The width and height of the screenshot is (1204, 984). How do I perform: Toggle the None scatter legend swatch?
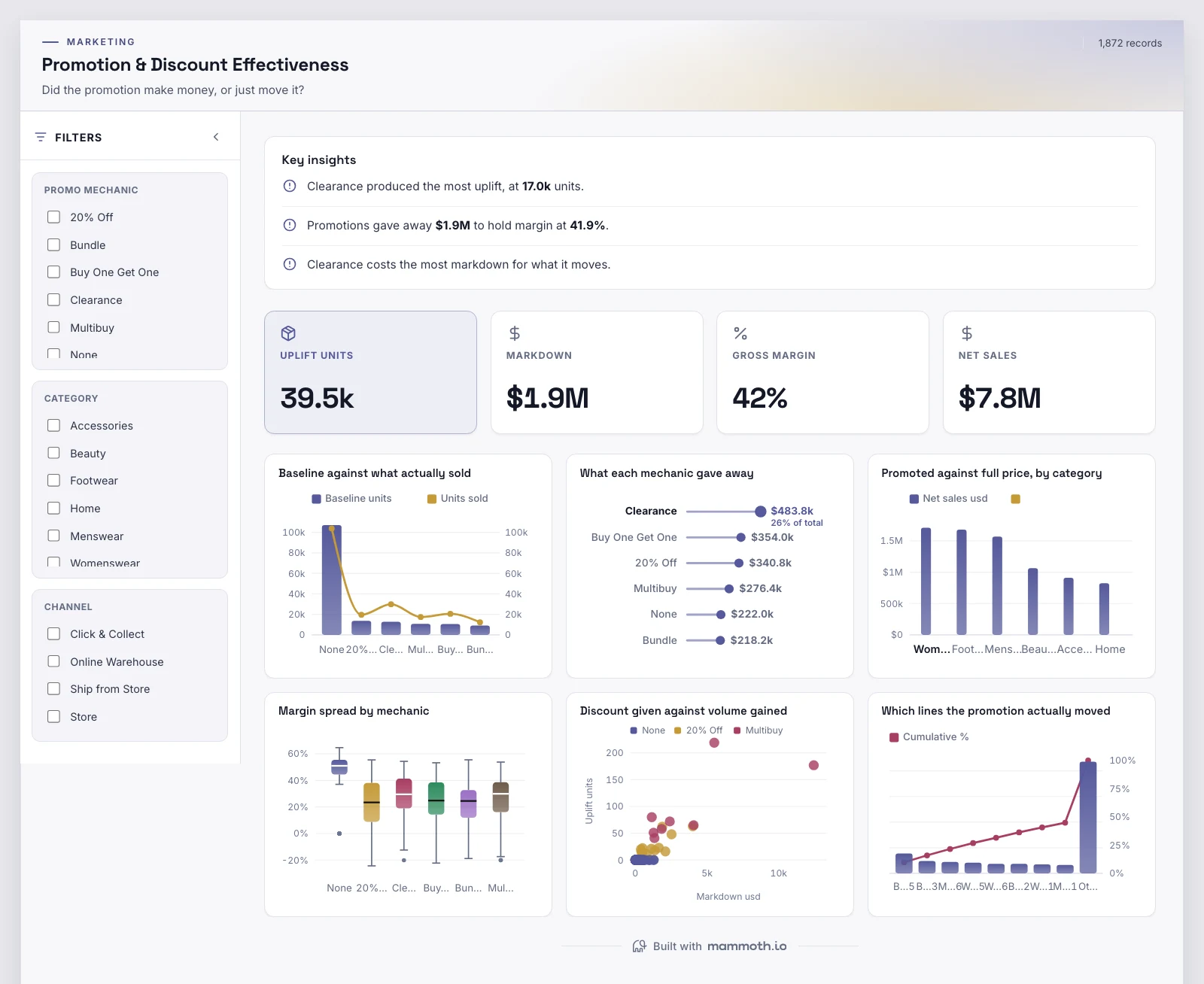(634, 730)
